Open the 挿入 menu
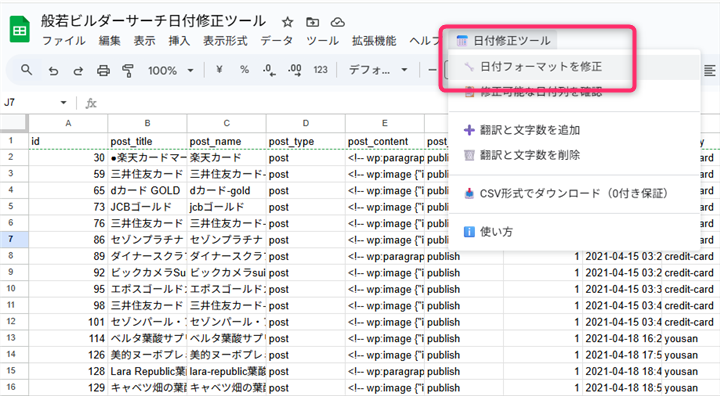720x396 pixels. point(179,41)
